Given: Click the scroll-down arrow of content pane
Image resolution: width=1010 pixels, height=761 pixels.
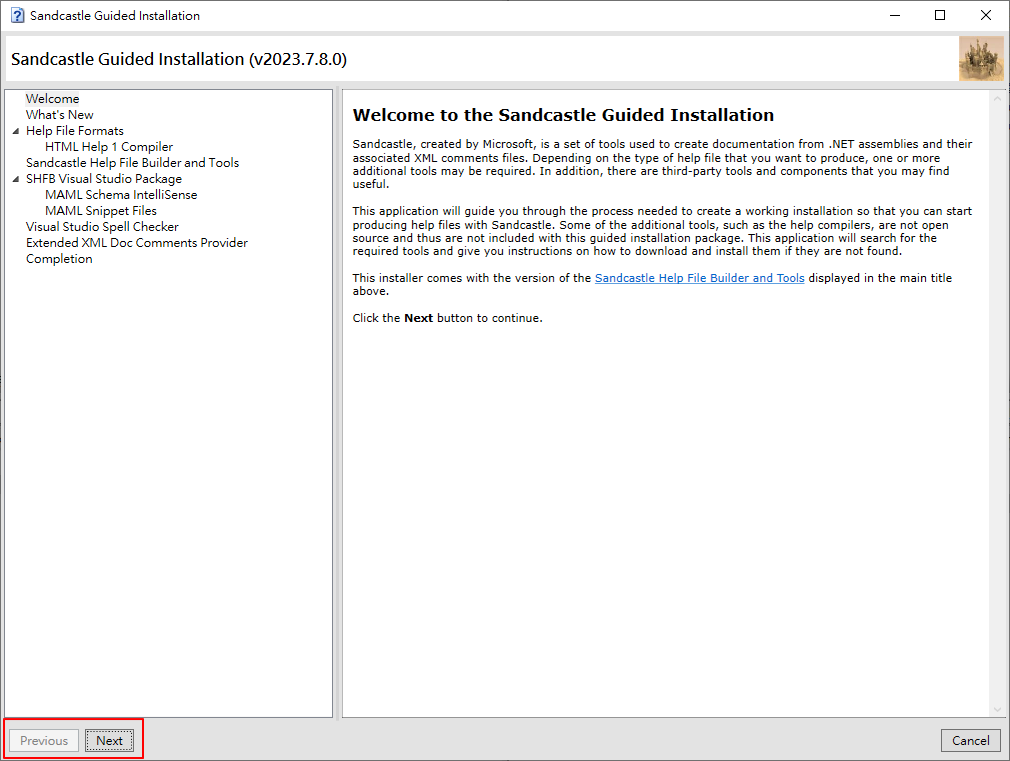Looking at the screenshot, I should pos(997,709).
